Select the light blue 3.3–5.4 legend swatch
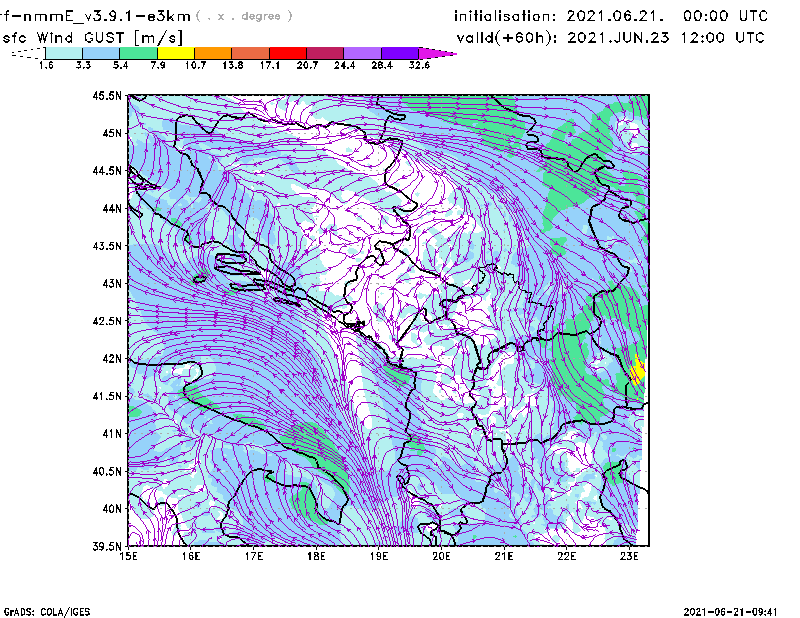 coord(101,53)
